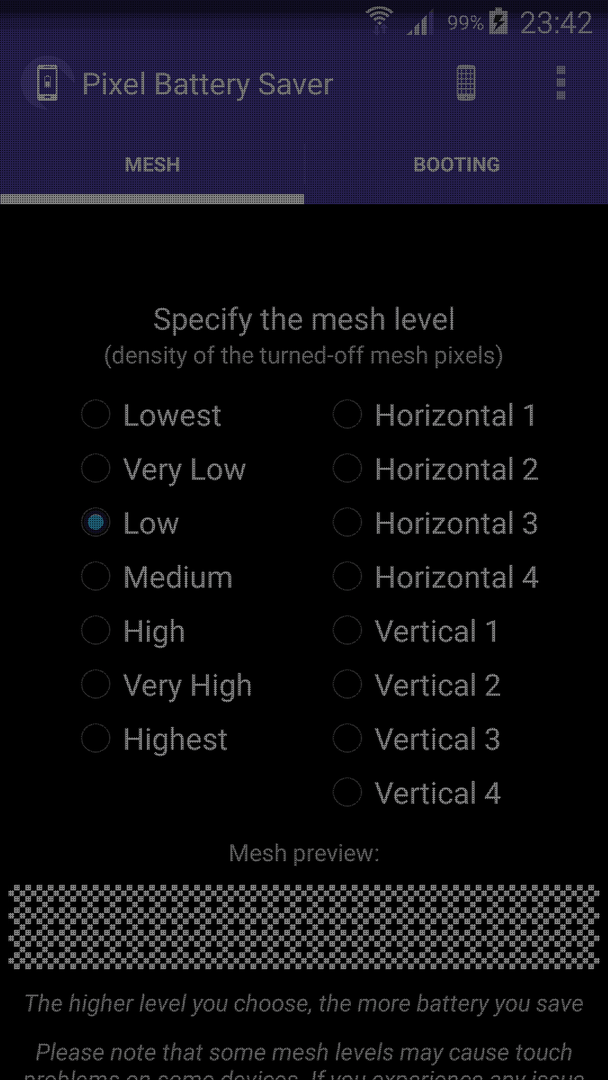Tap the Pixel Battery Saver app logo
Screen dimensions: 608x1080
pos(47,83)
